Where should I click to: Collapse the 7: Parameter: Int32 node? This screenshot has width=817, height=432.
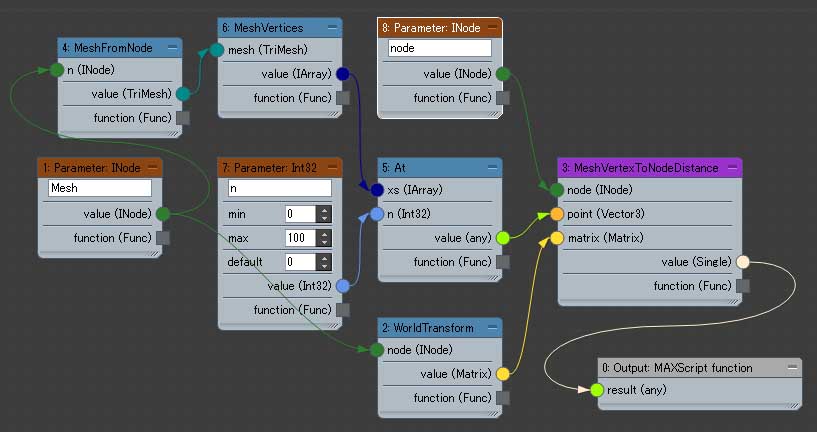(332, 168)
